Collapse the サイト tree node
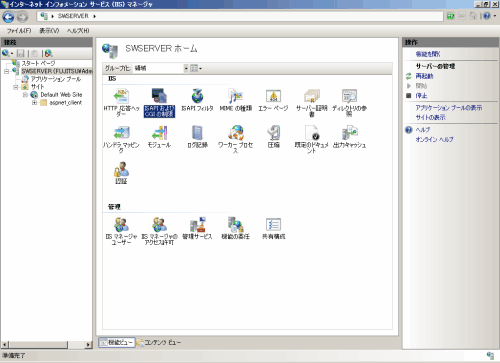The width and height of the screenshot is (500, 363). click(x=16, y=87)
